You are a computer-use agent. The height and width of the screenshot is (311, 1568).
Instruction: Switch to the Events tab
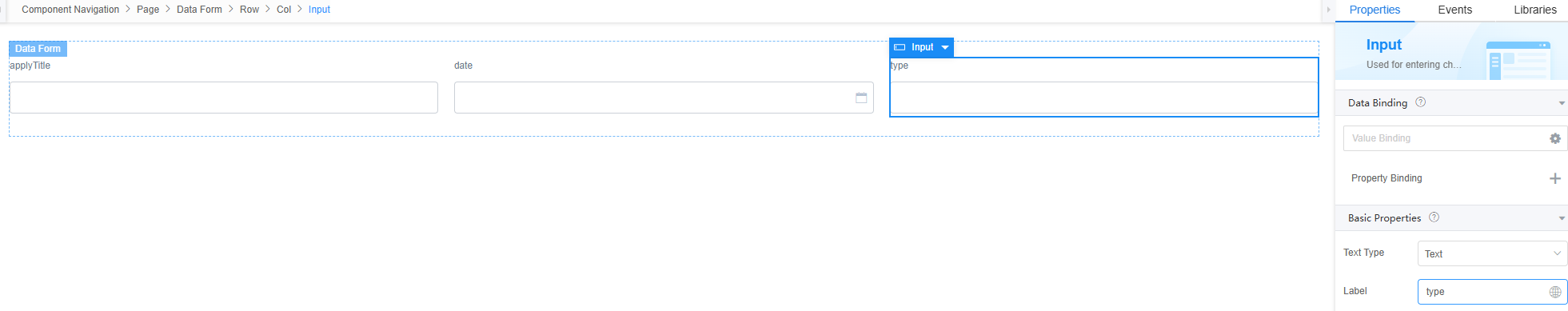point(1454,10)
